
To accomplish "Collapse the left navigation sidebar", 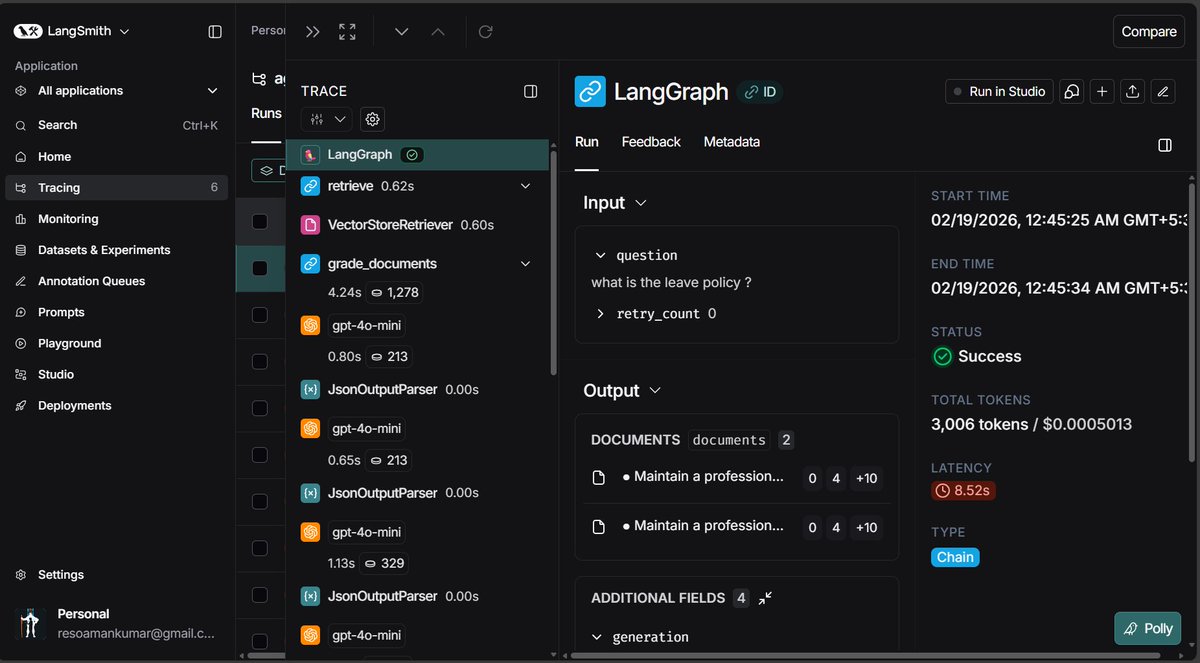I will pyautogui.click(x=215, y=32).
